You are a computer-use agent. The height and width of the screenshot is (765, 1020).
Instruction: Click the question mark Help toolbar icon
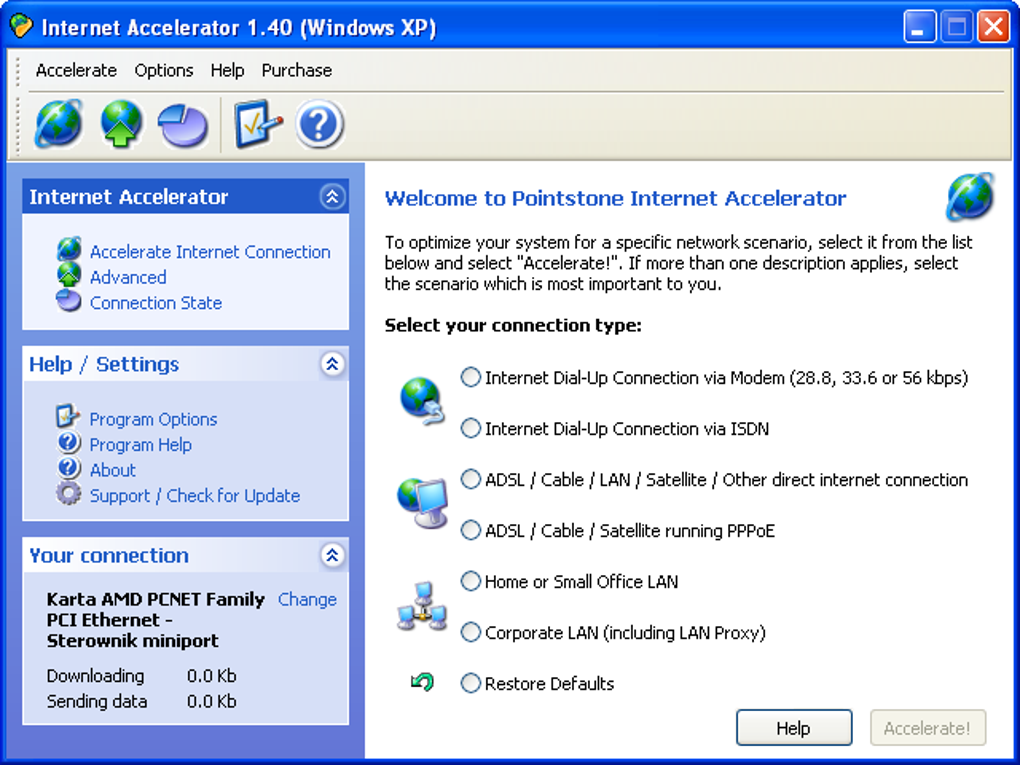click(x=319, y=124)
